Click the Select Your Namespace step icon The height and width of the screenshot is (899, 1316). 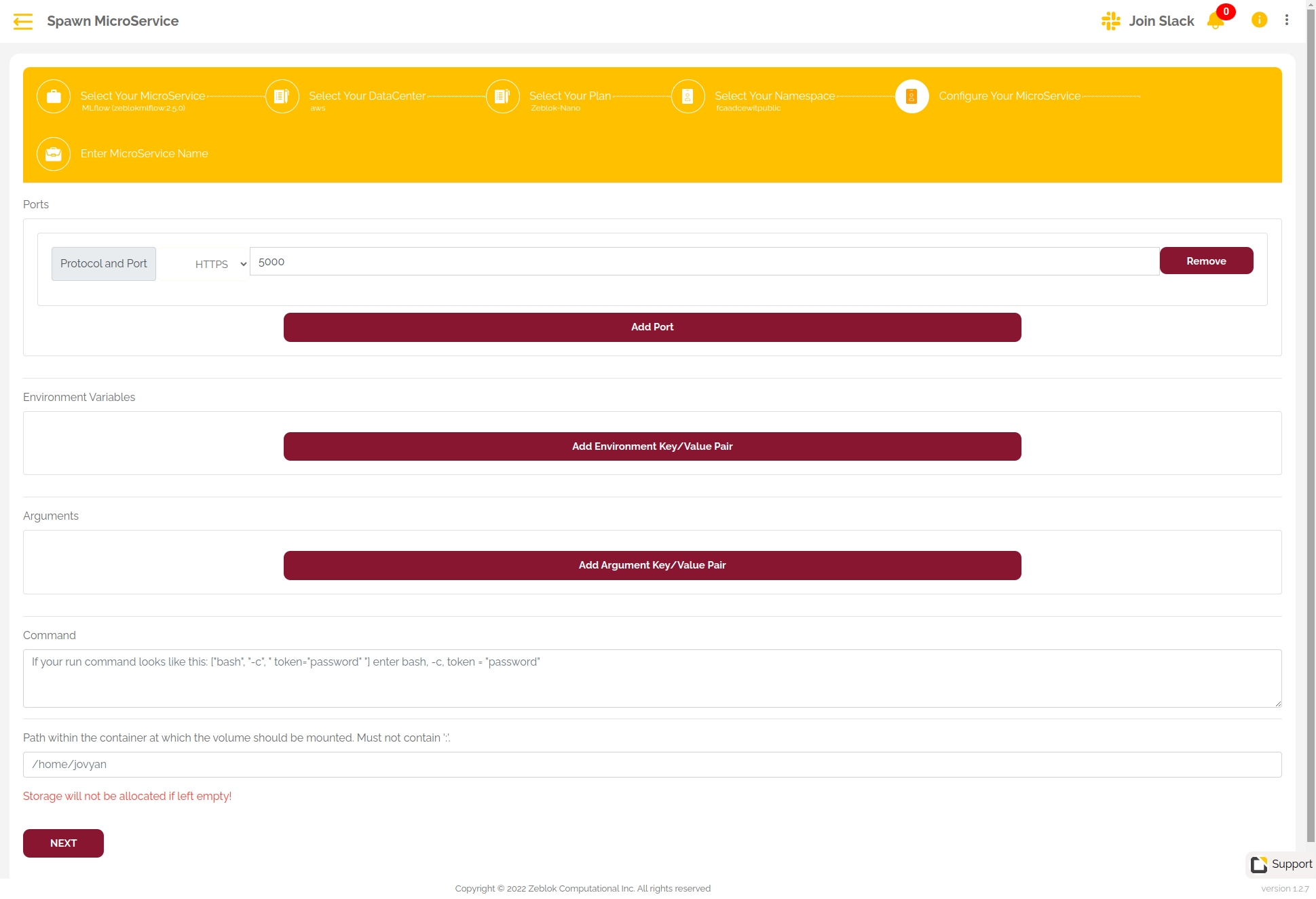(x=688, y=96)
